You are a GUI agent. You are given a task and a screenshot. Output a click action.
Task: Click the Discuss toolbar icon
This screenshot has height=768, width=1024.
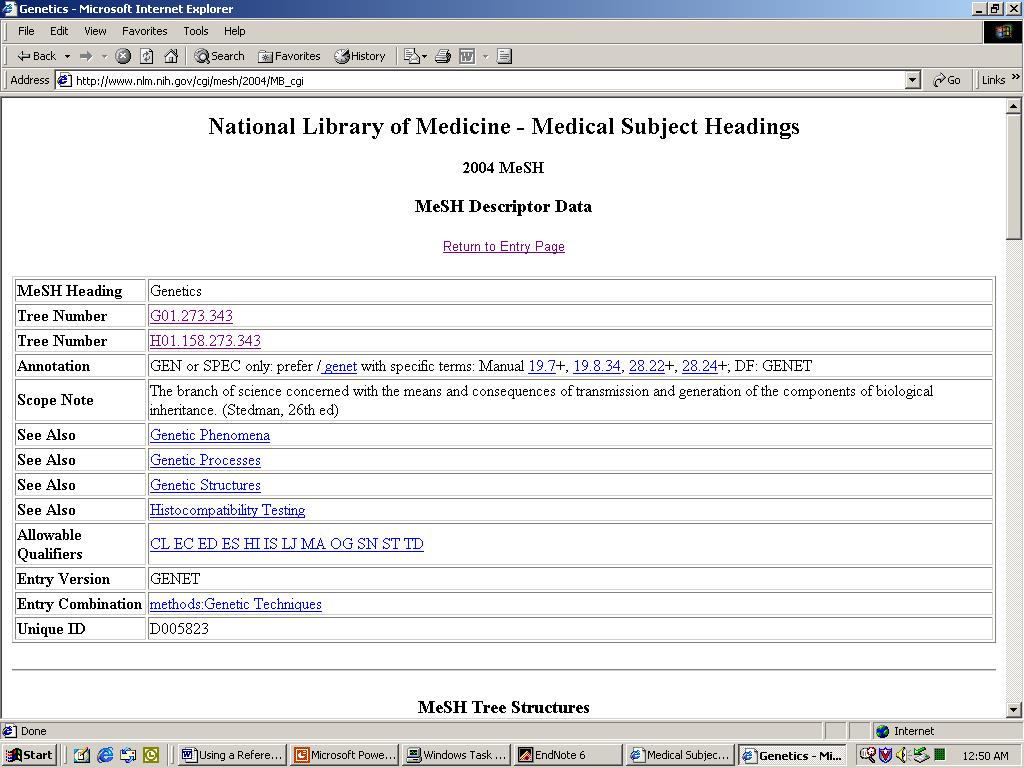coord(504,56)
